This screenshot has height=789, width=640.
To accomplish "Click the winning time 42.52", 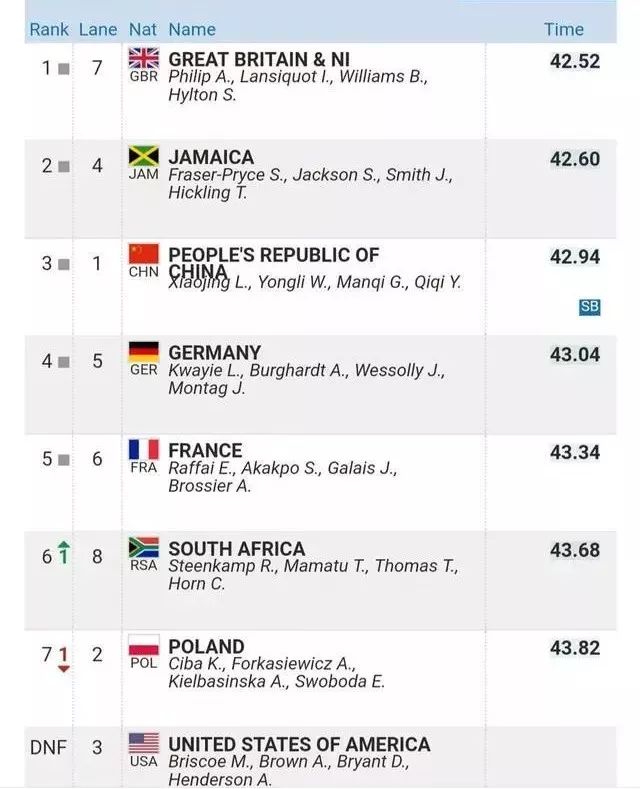I will tap(575, 61).
